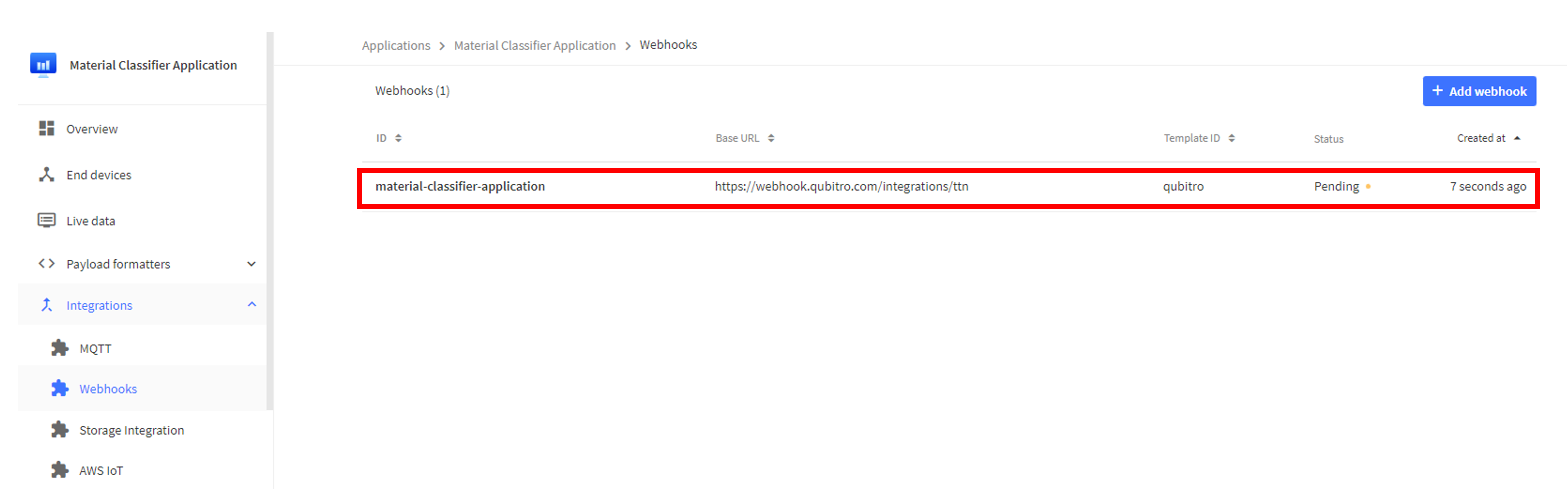This screenshot has width=1567, height=500.
Task: Sort webhooks by Base URL
Action: (x=745, y=138)
